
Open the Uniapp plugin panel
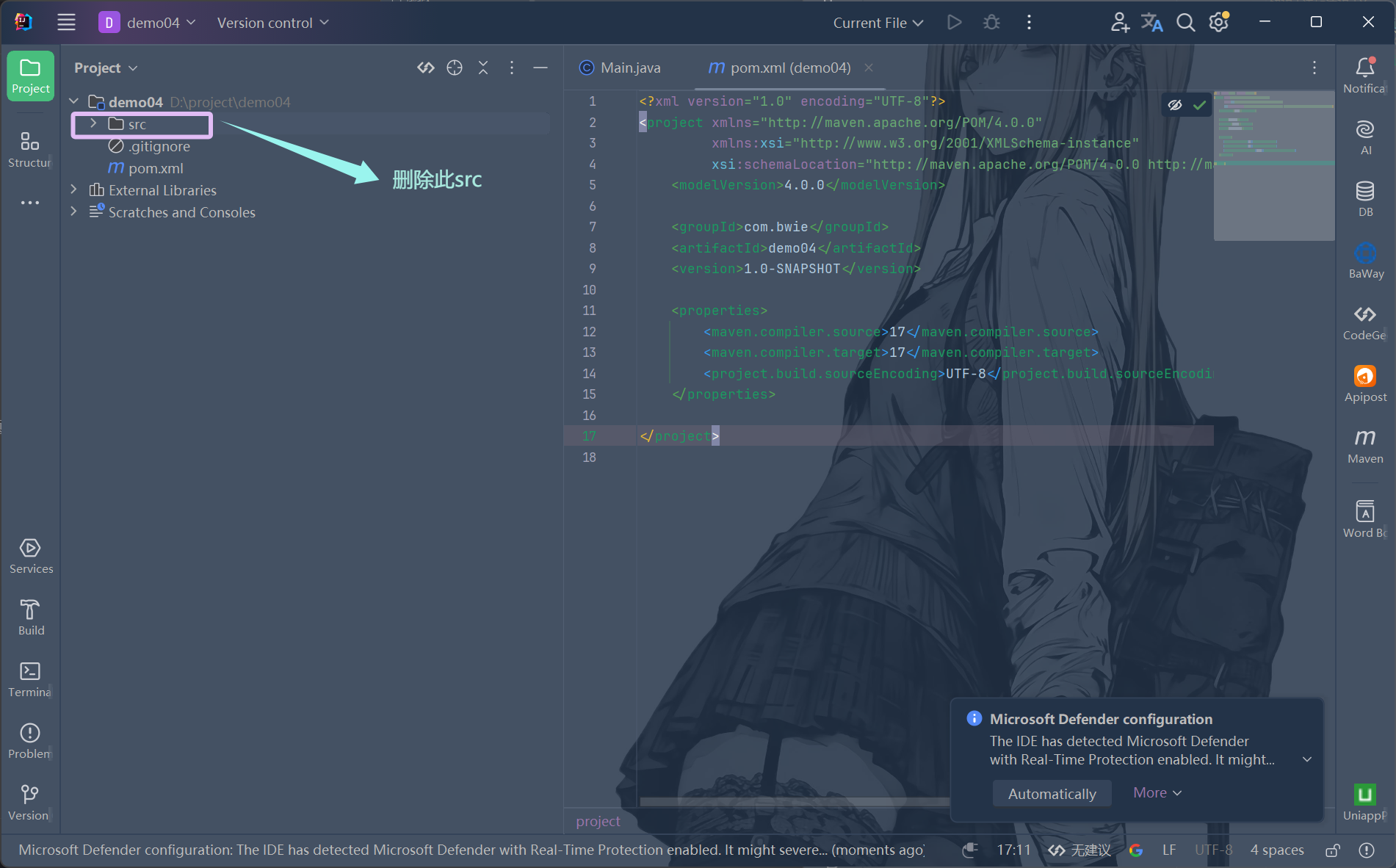(1365, 803)
